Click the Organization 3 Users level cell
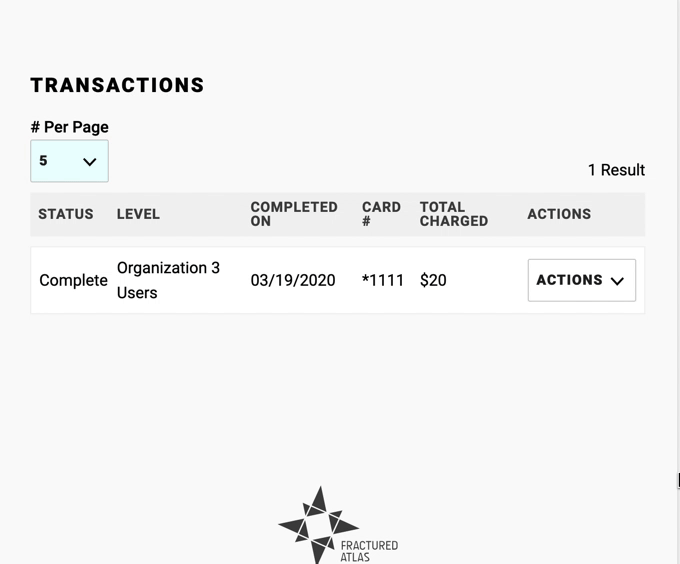The image size is (680, 564). 168,280
